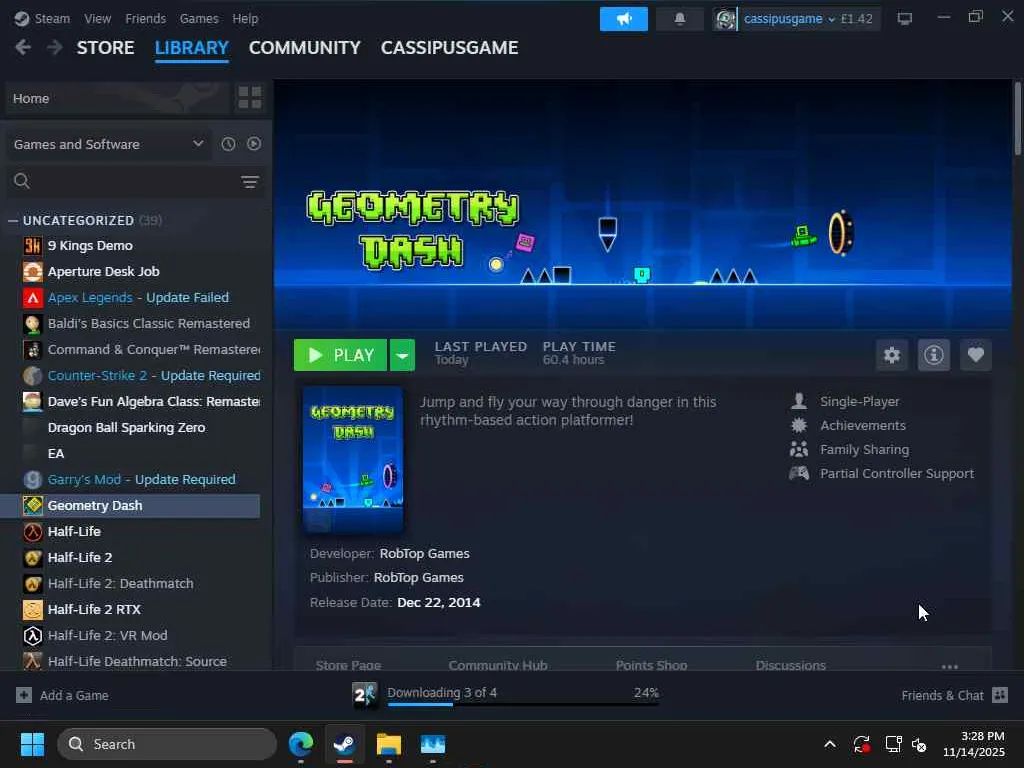Open Microsoft Edge from the taskbar
Screen dimensions: 1024x768
tap(301, 744)
